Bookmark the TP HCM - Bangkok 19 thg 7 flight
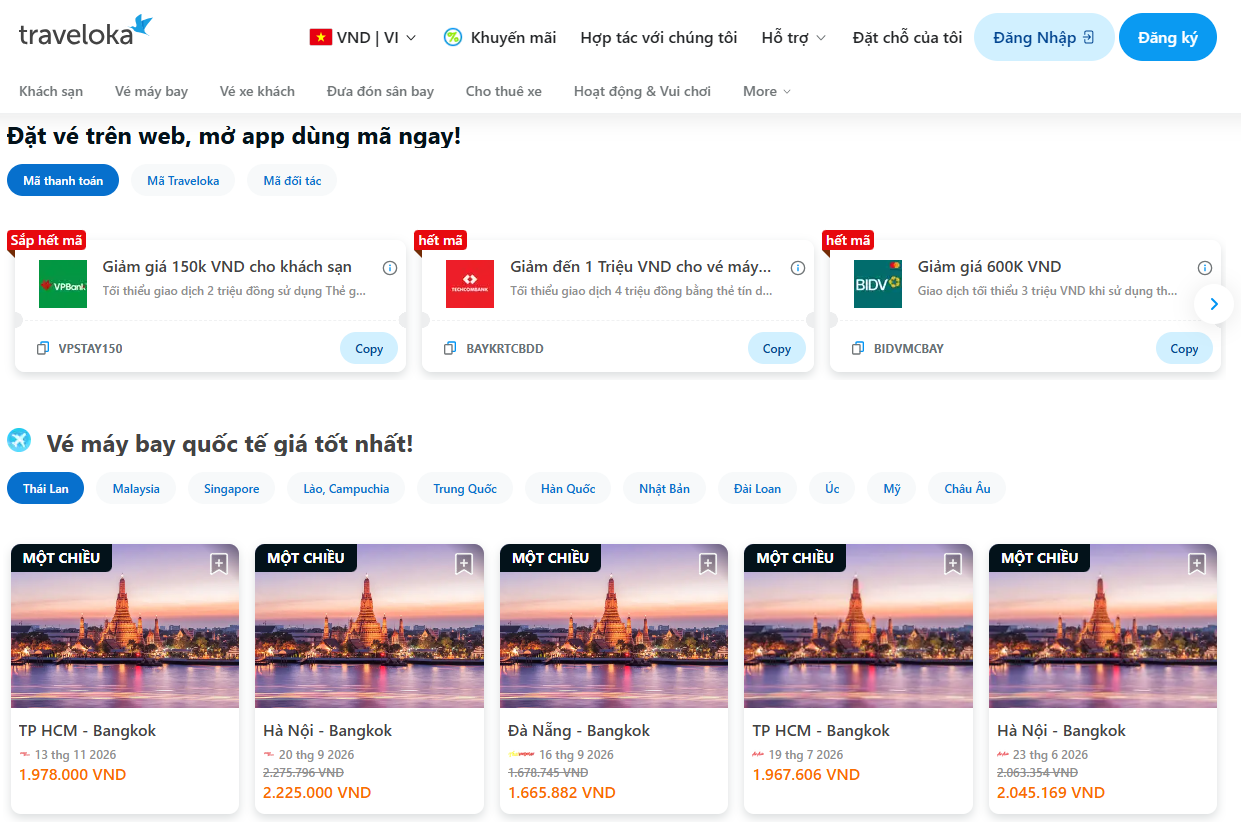This screenshot has width=1241, height=825. 953,564
